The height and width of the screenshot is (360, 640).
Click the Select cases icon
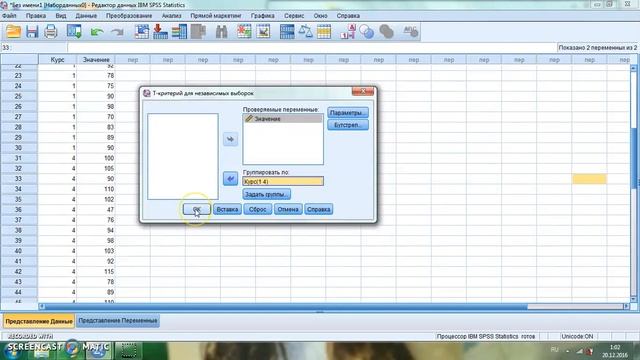tap(324, 32)
